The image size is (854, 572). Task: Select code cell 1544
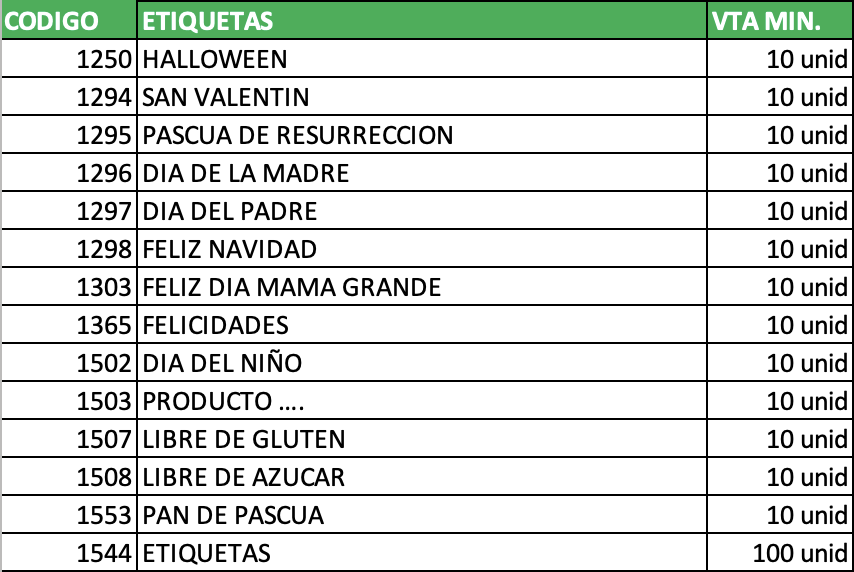tap(69, 552)
